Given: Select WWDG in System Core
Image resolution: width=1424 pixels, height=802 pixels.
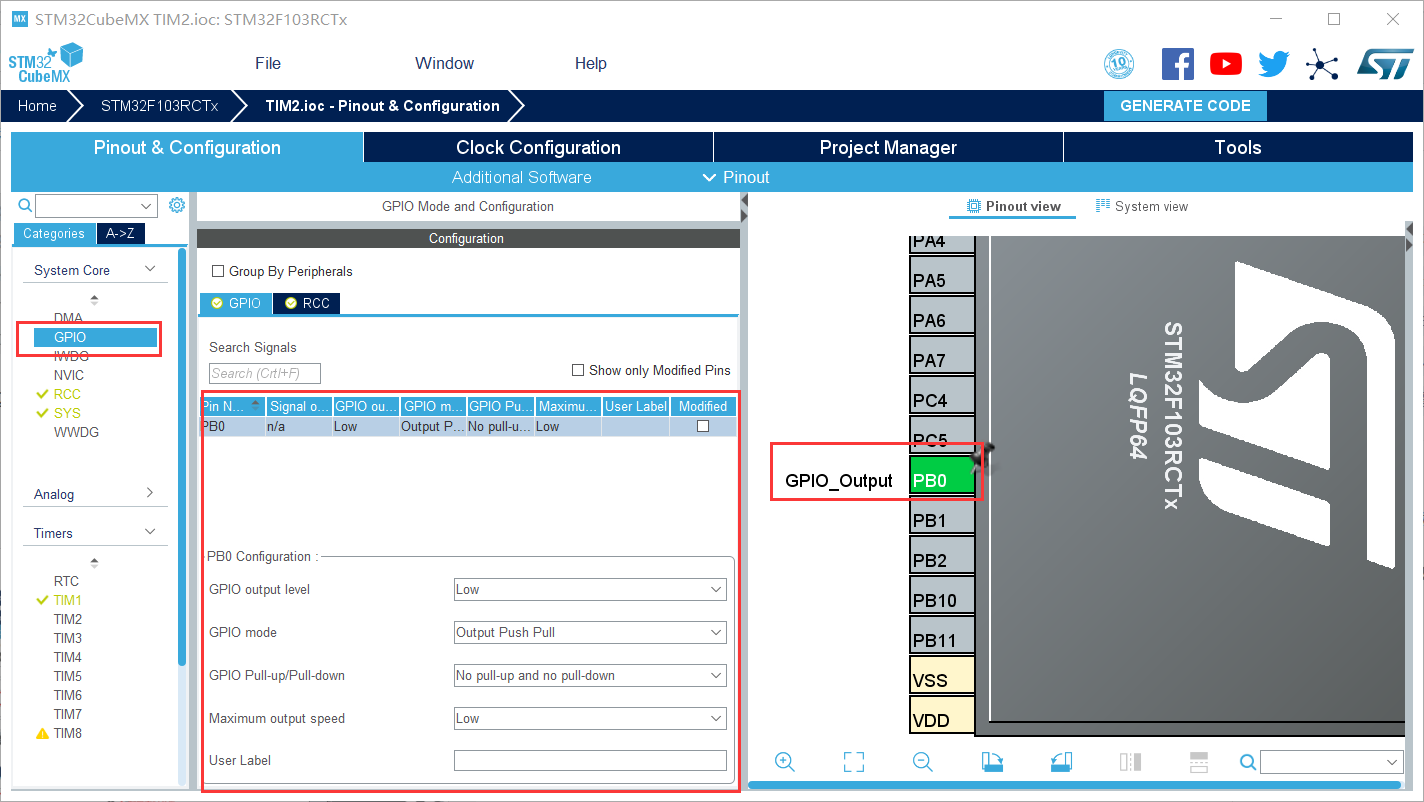Looking at the screenshot, I should [76, 432].
